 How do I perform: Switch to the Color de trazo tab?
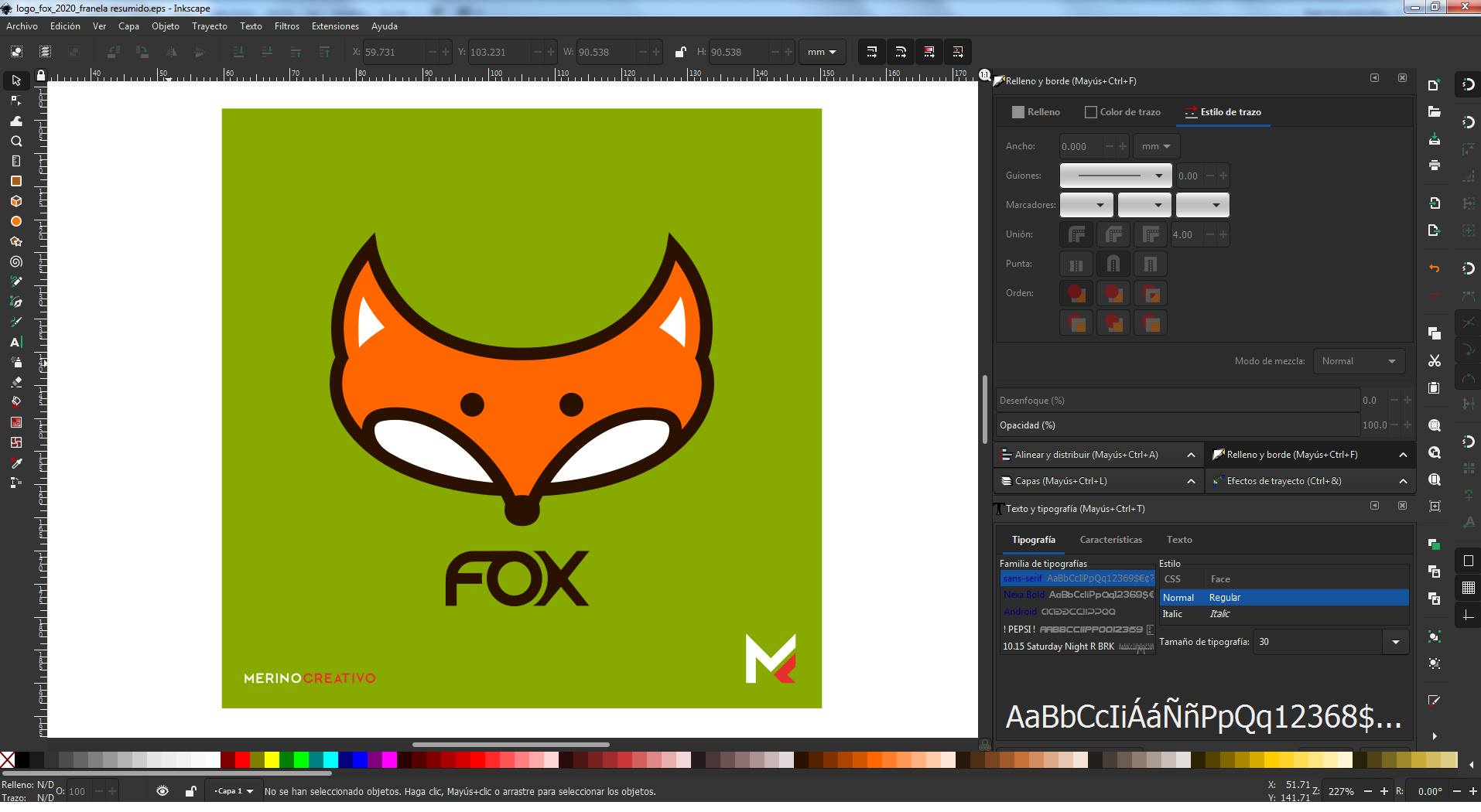(x=1123, y=112)
